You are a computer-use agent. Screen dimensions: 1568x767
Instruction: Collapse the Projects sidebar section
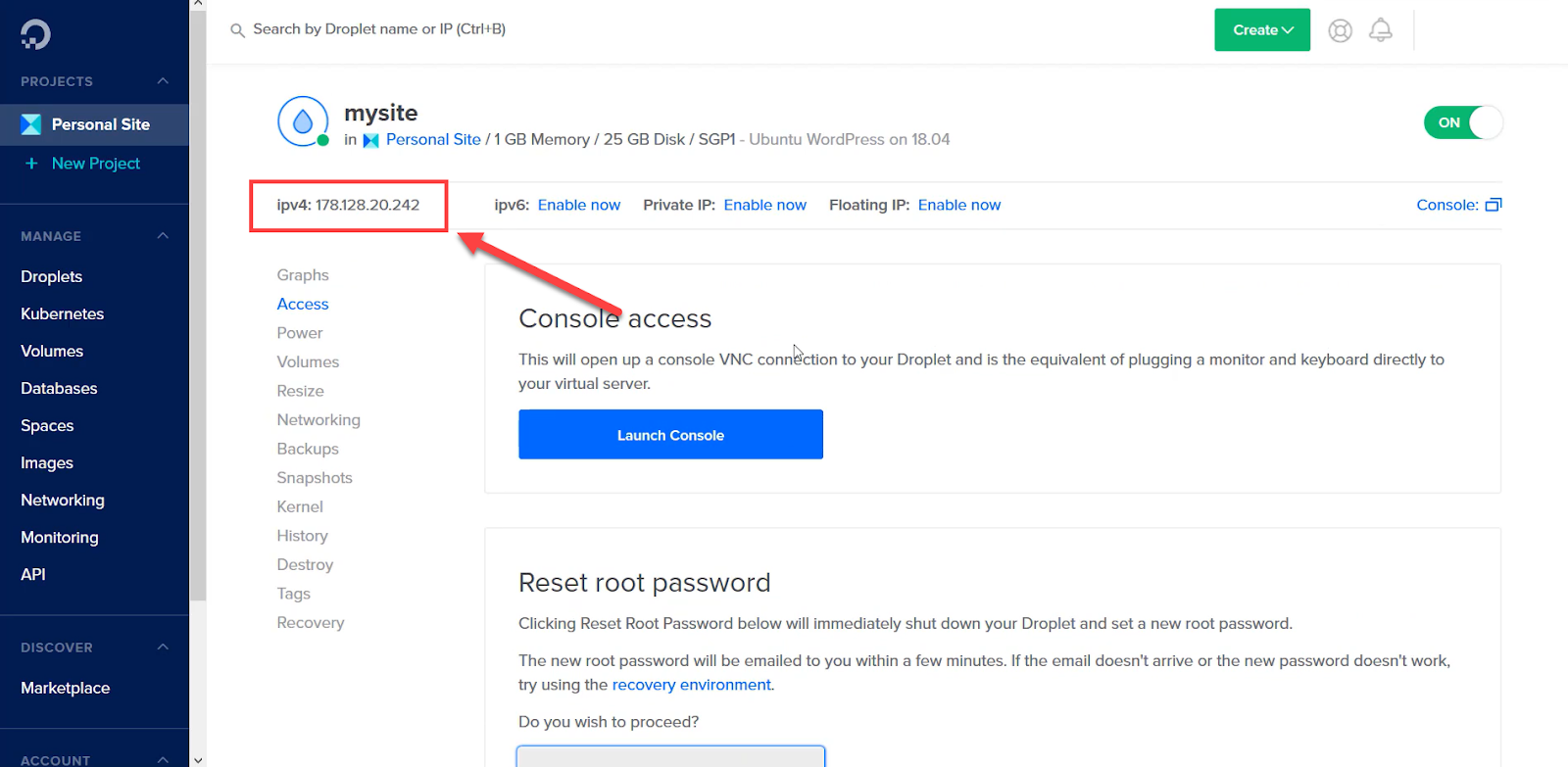163,81
